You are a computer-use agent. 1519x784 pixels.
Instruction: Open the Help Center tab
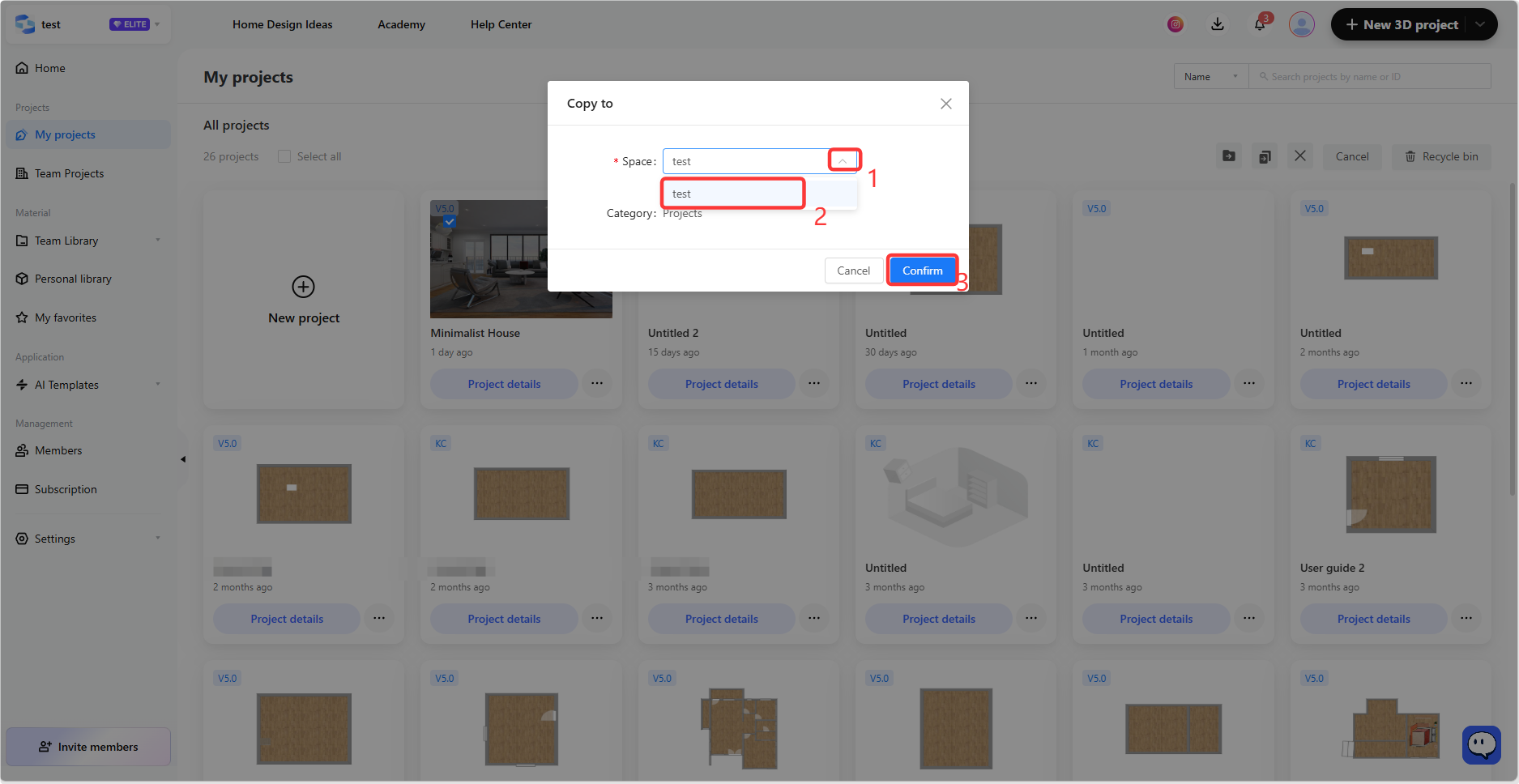(501, 24)
